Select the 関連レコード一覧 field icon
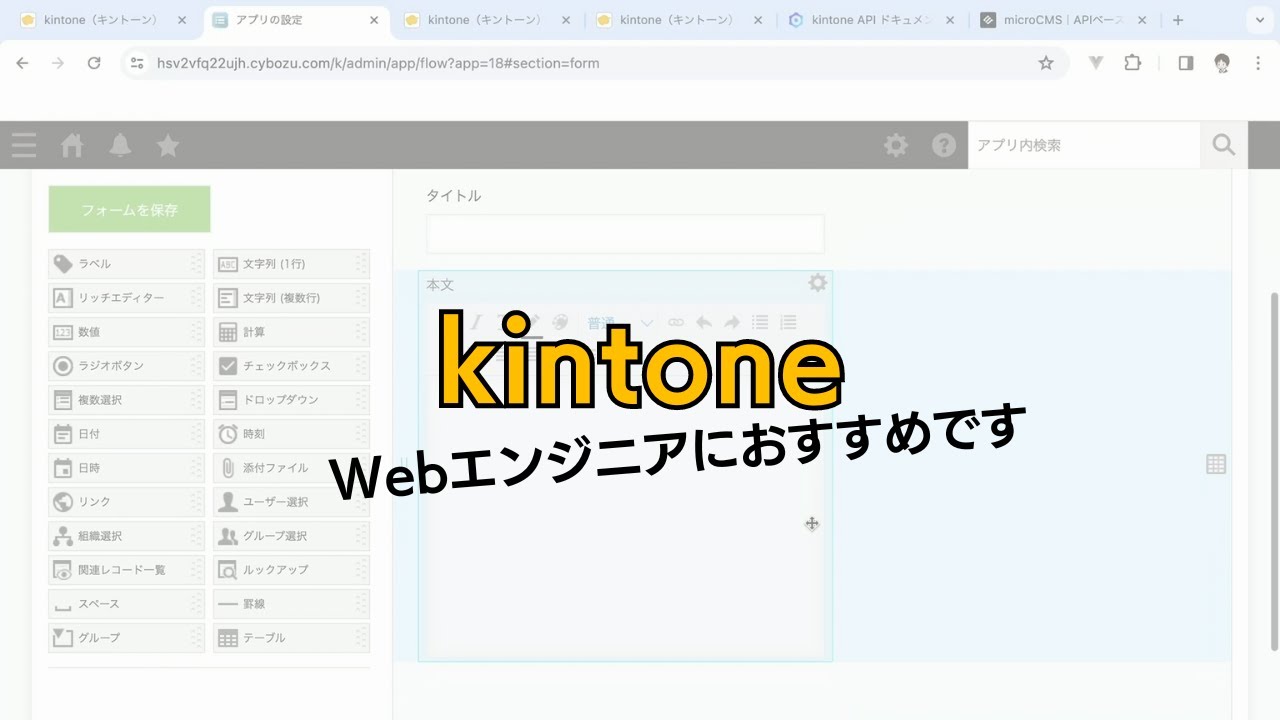Image resolution: width=1280 pixels, height=720 pixels. [x=63, y=570]
